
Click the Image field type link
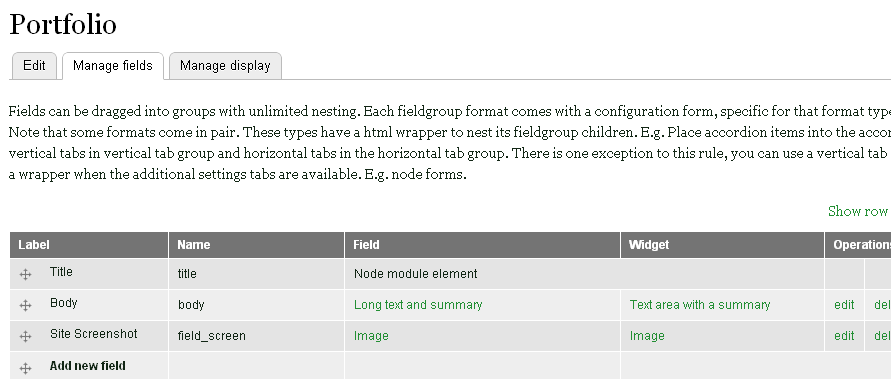[x=371, y=336]
